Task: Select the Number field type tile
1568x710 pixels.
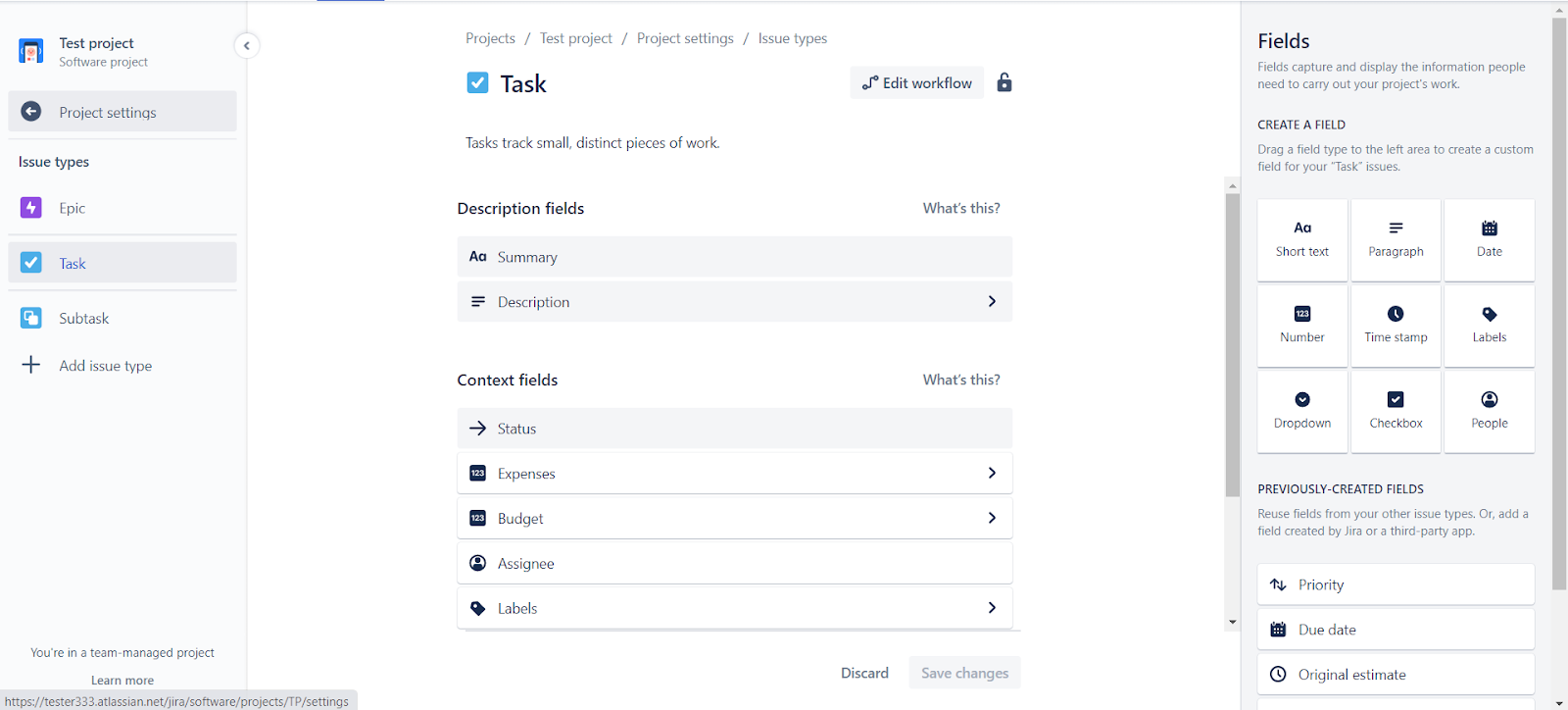Action: [1302, 326]
